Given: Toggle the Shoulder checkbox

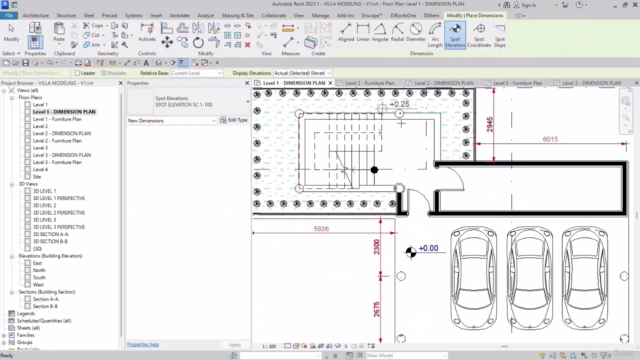Looking at the screenshot, I should pyautogui.click(x=104, y=73).
